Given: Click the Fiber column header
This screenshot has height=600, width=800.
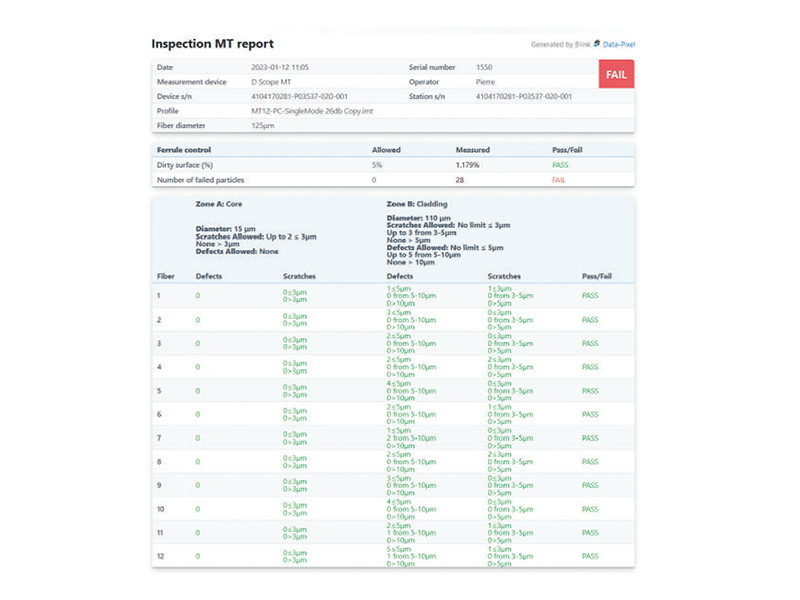Looking at the screenshot, I should click(x=166, y=274).
